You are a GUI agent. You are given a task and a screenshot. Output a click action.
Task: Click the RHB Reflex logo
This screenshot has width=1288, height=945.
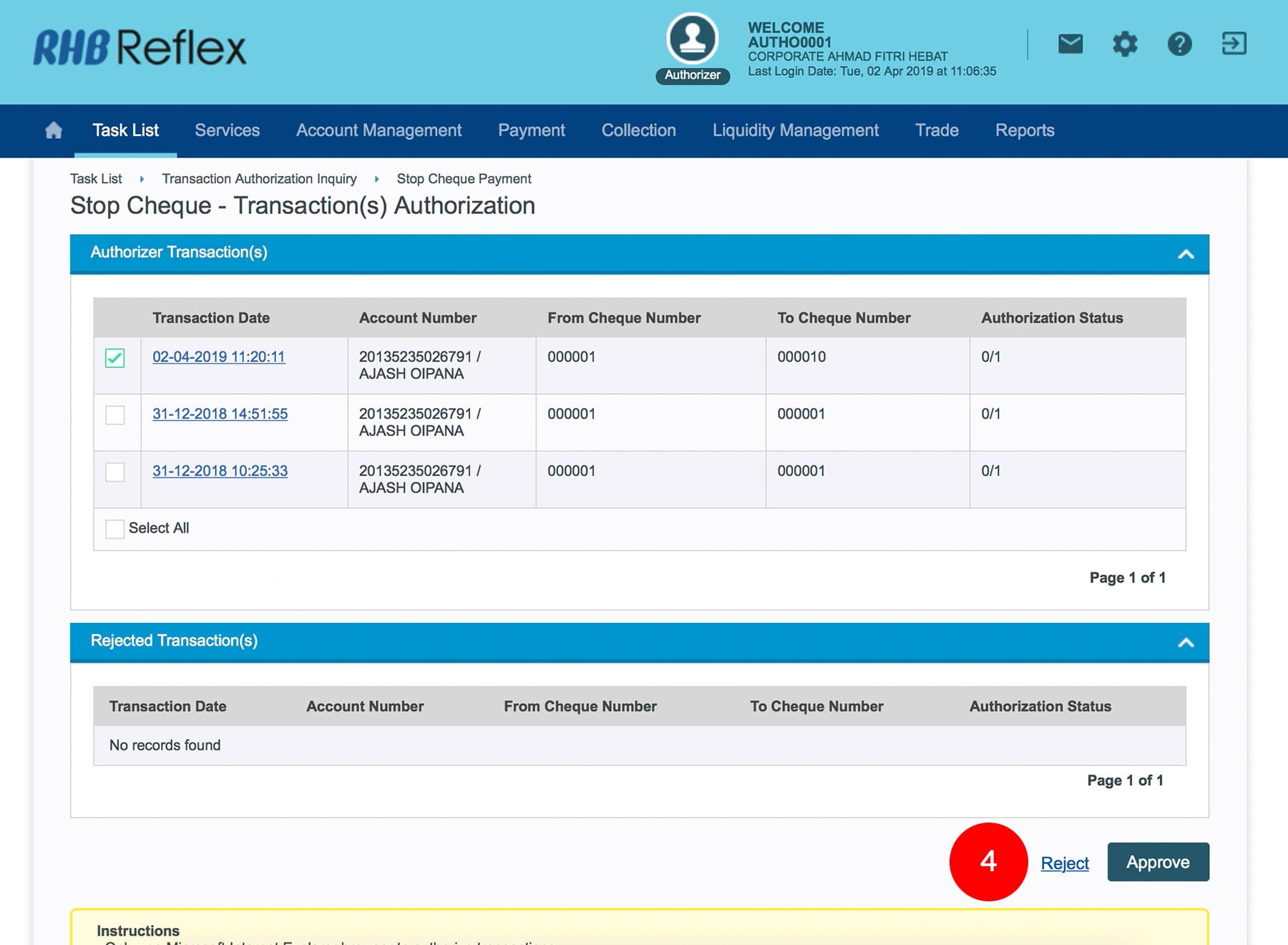140,48
